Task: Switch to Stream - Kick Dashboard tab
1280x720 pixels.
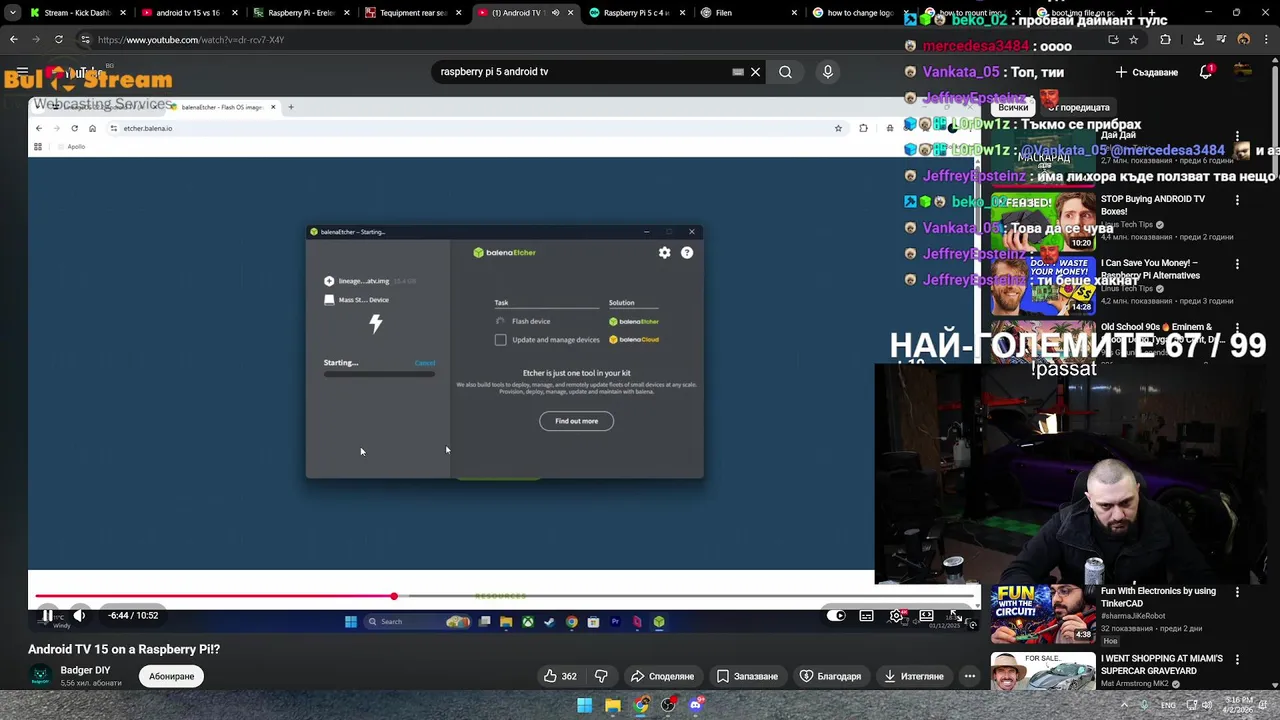Action: click(77, 13)
